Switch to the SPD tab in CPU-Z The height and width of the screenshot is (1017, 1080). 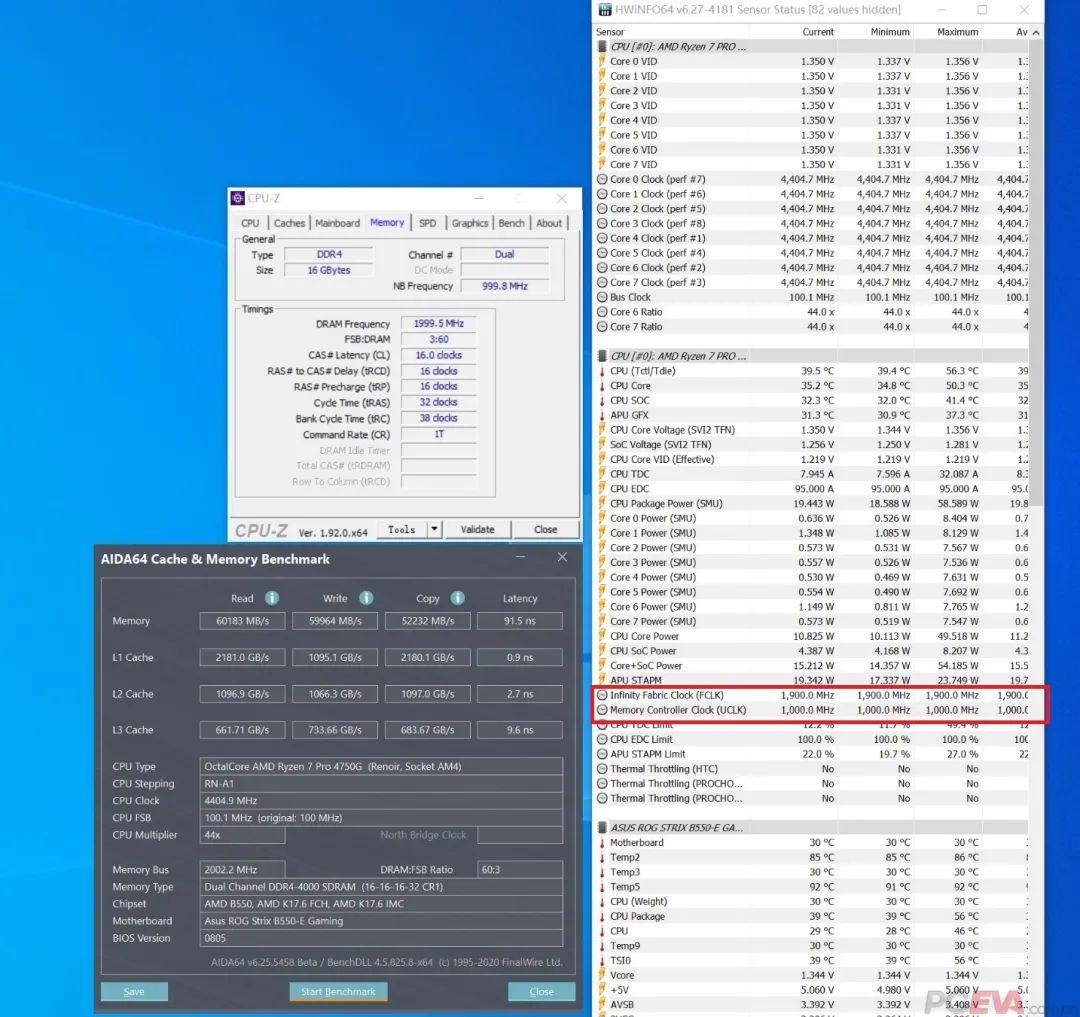pos(427,223)
